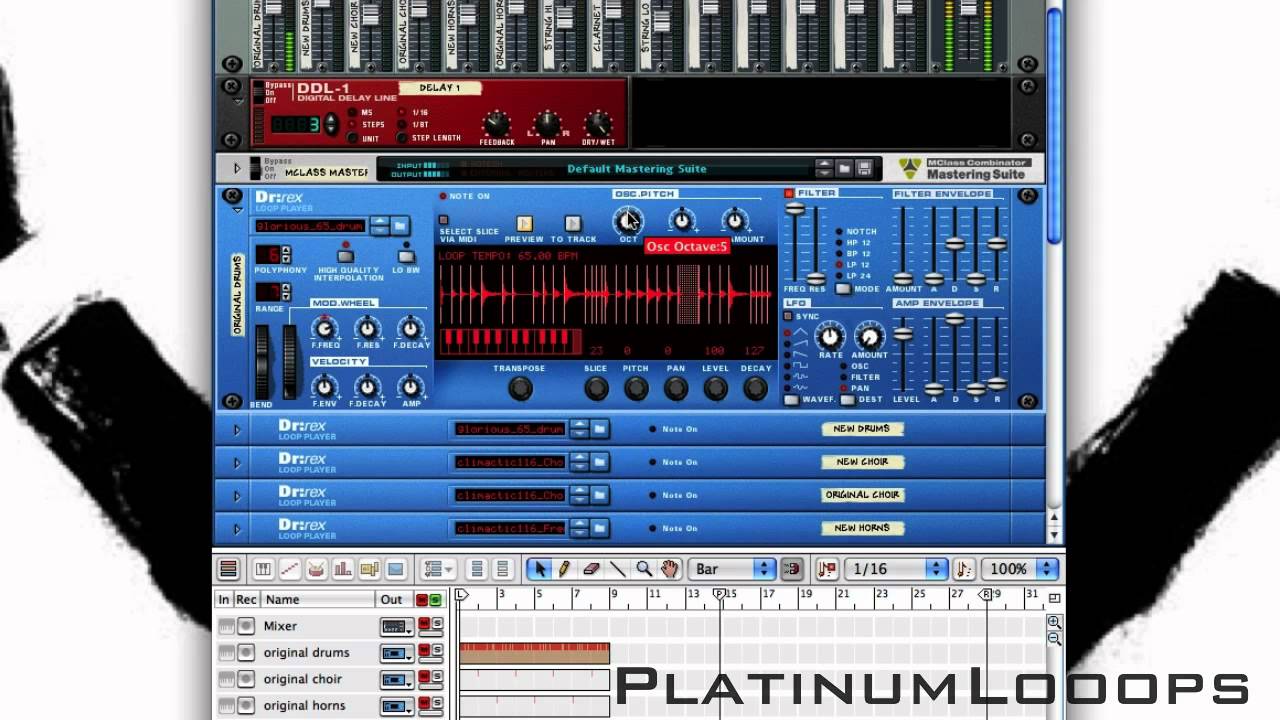
Task: Select the Line tool
Action: coord(617,569)
